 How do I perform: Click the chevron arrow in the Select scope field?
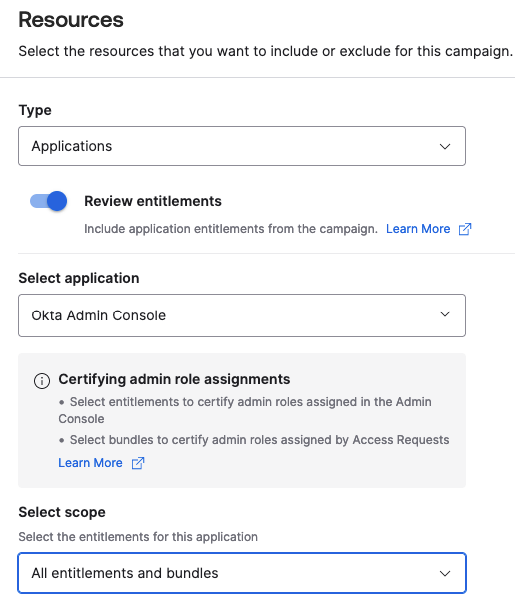[x=445, y=573]
